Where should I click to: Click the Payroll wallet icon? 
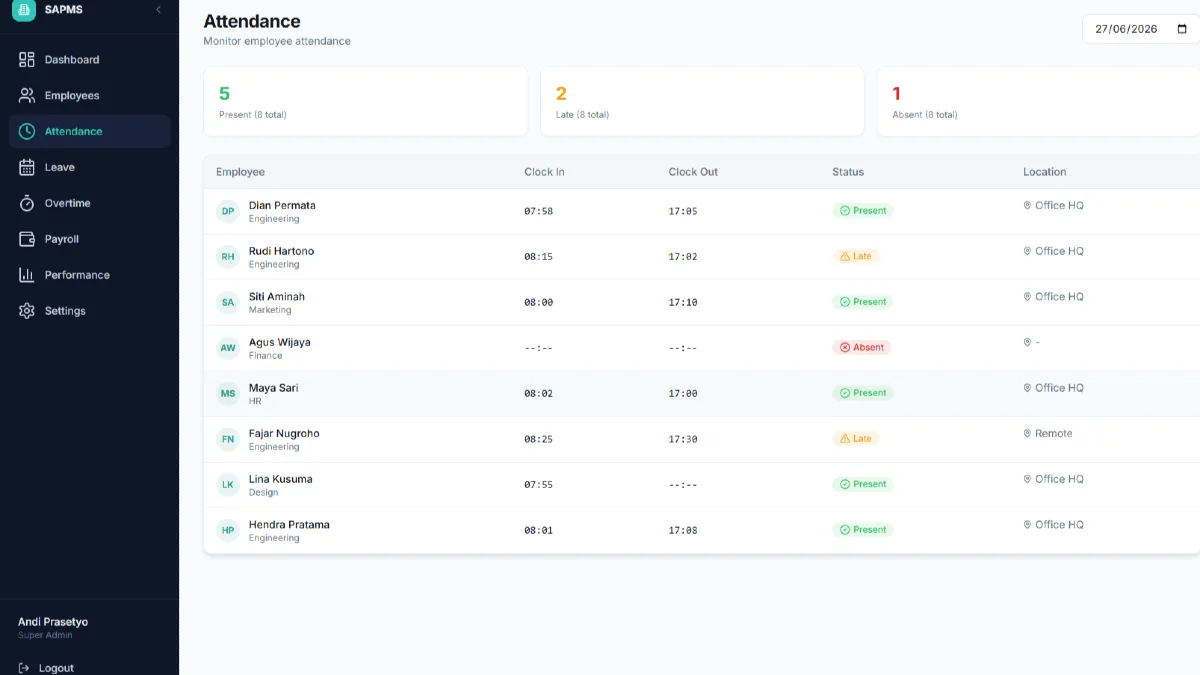(x=27, y=239)
